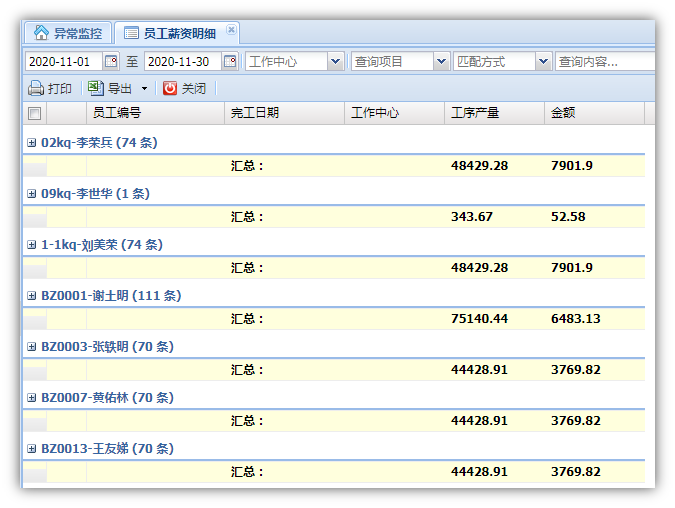Expand the BZ0003-张轶明 group

click(x=31, y=347)
